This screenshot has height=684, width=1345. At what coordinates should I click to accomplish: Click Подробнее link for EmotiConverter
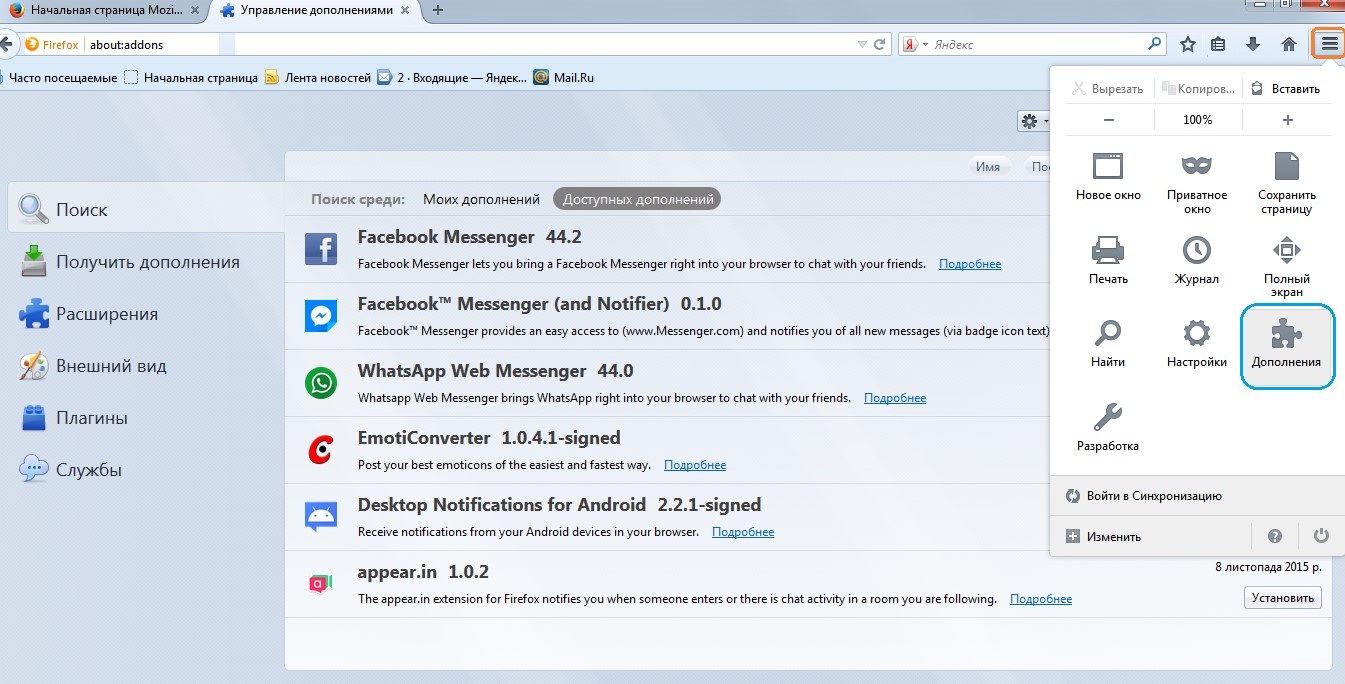(695, 465)
